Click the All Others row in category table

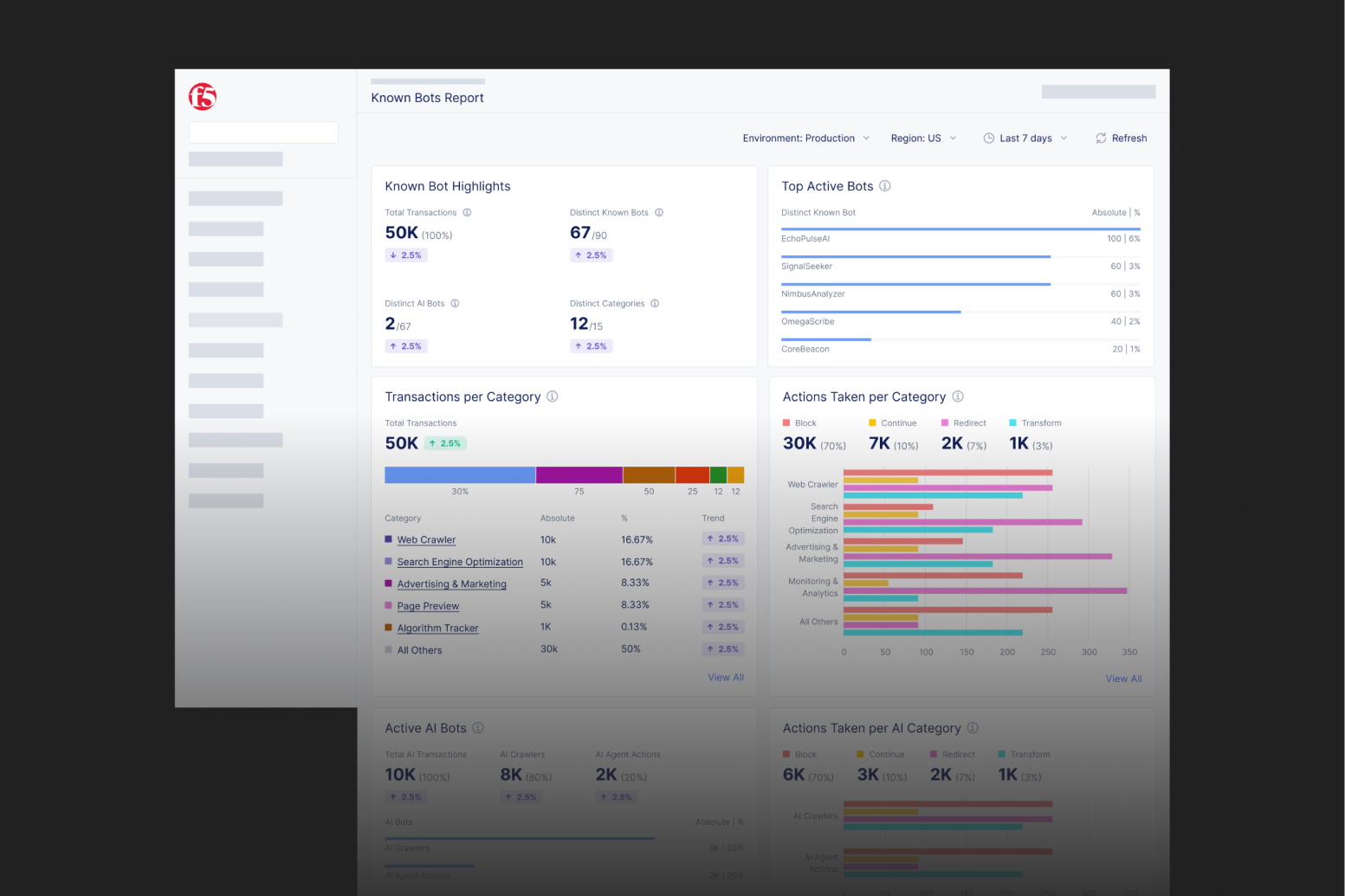(x=565, y=650)
